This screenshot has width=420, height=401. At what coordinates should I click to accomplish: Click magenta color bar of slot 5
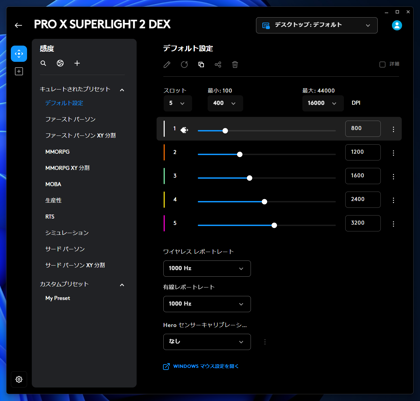[164, 223]
